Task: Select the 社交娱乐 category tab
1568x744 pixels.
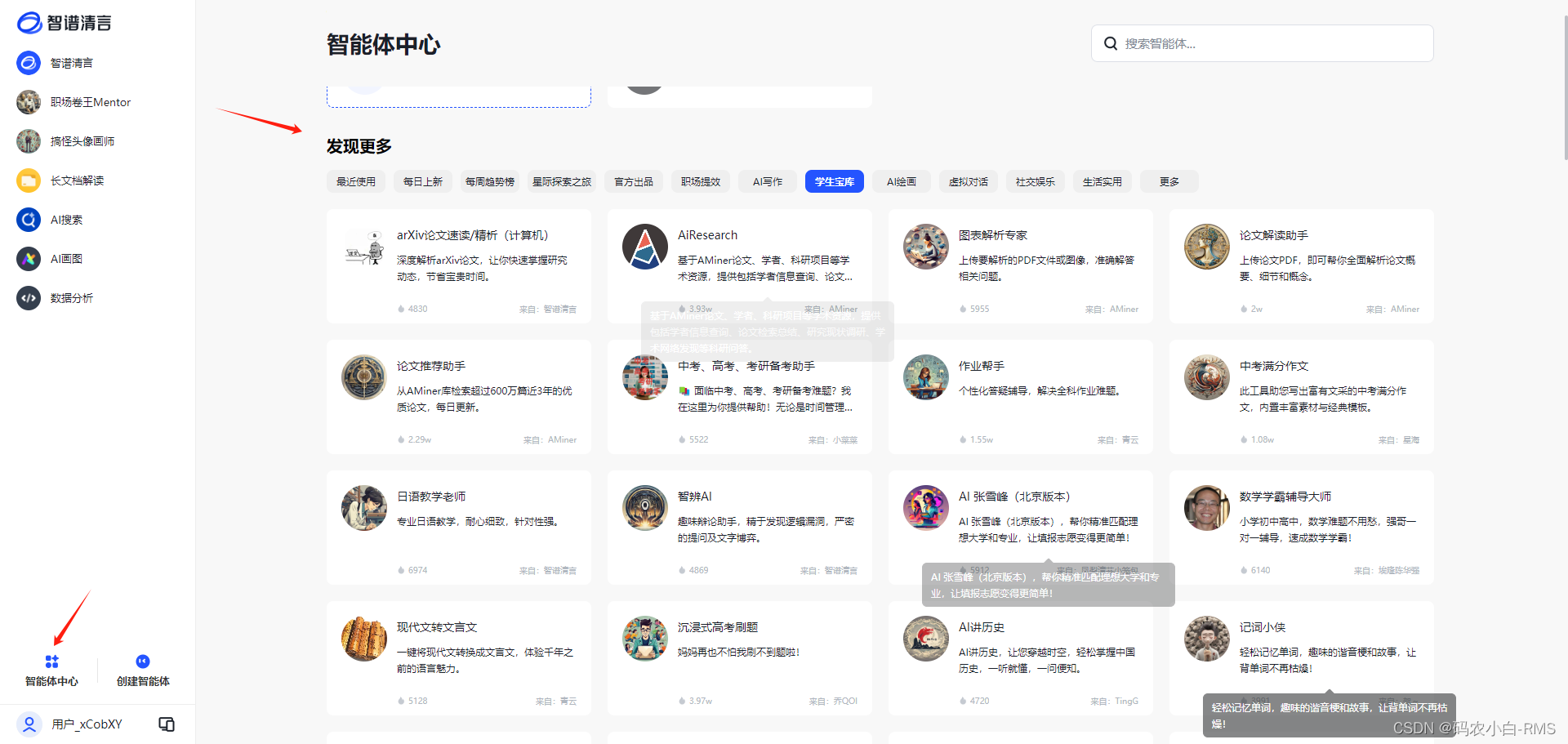Action: (x=1036, y=181)
